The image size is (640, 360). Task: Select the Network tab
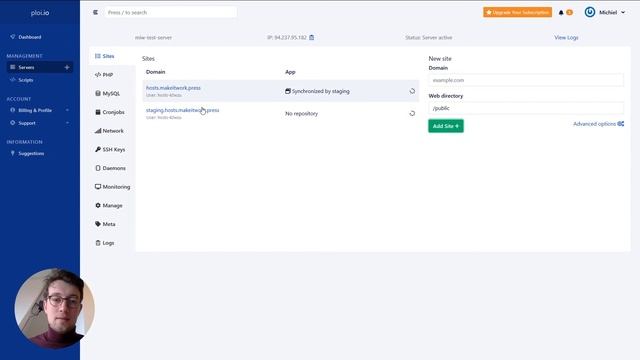109,131
